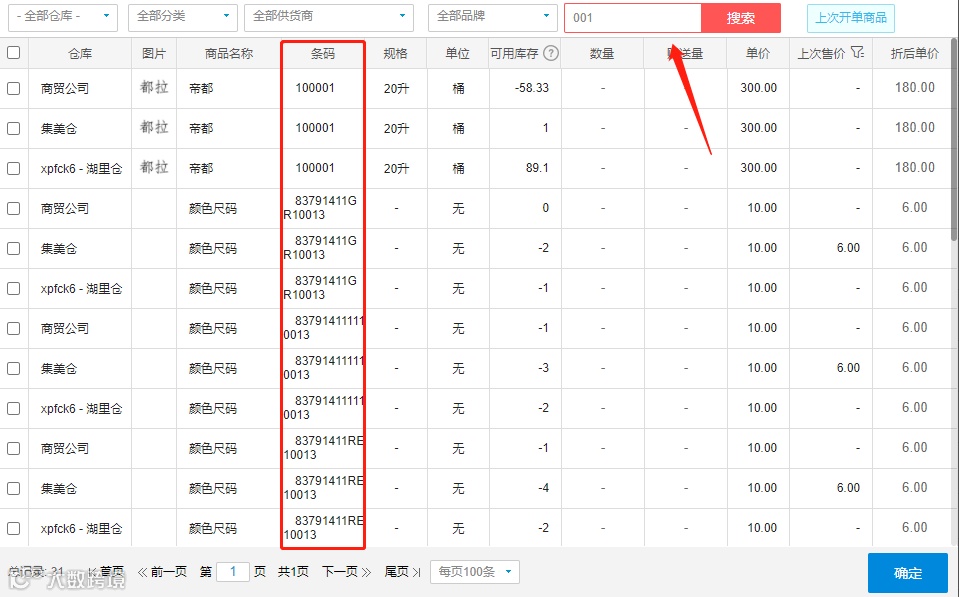The image size is (959, 597).
Task: Click the 共1页 total pages text
Action: 293,572
